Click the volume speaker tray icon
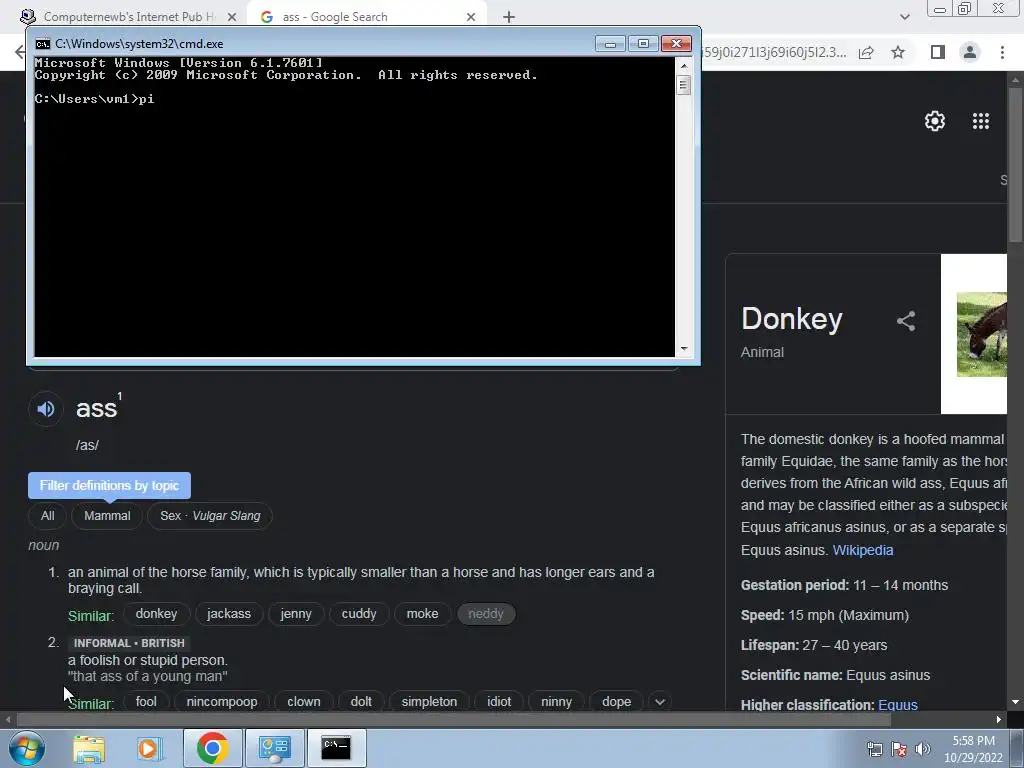The image size is (1024, 768). click(x=922, y=749)
